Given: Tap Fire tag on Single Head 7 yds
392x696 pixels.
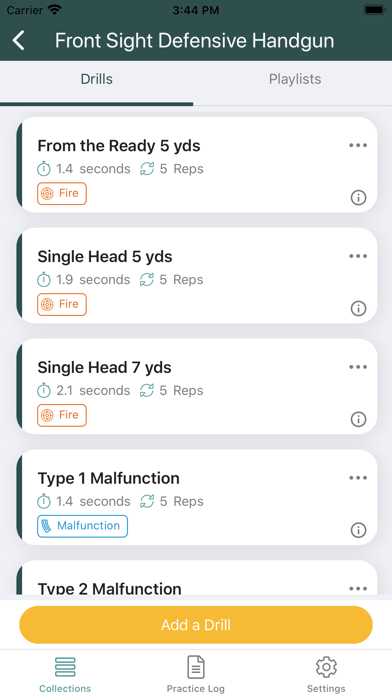Looking at the screenshot, I should [62, 415].
